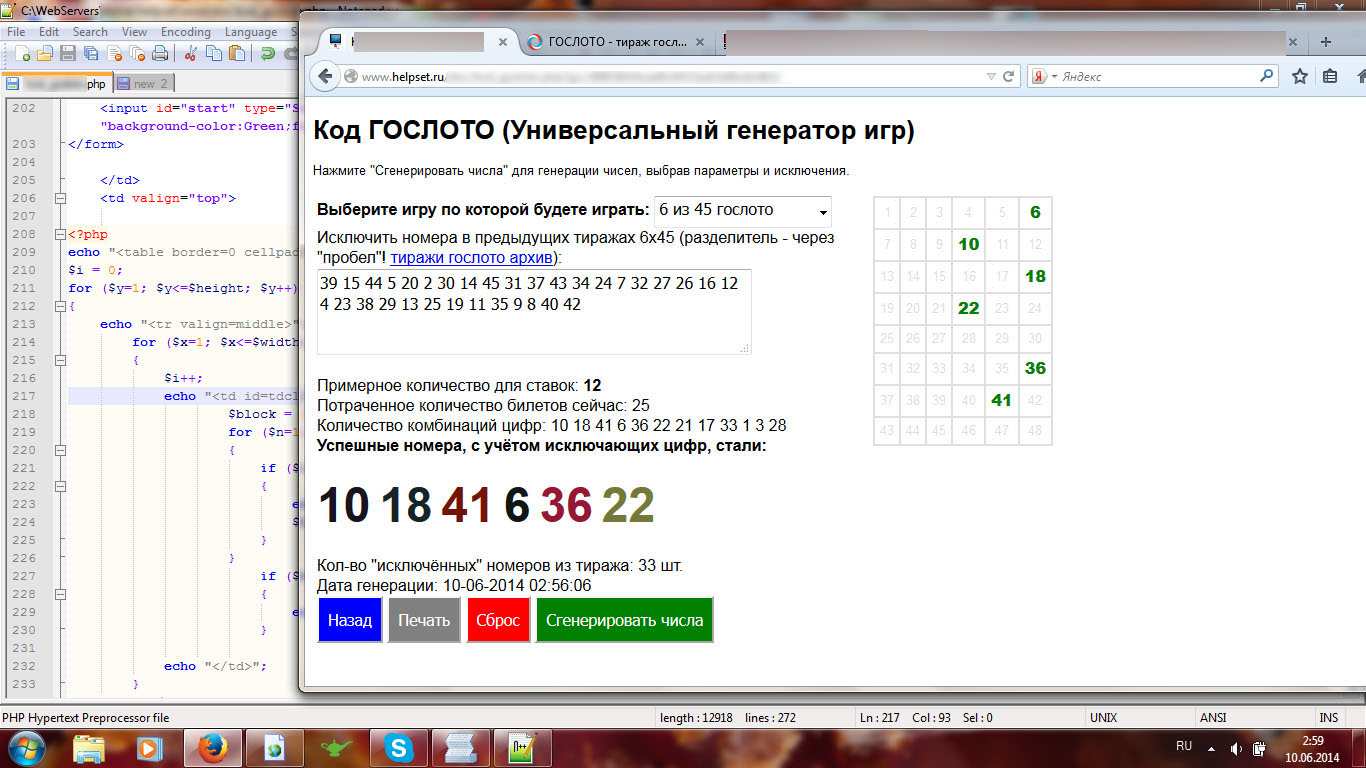Open Windows Start menu orb

click(27, 747)
